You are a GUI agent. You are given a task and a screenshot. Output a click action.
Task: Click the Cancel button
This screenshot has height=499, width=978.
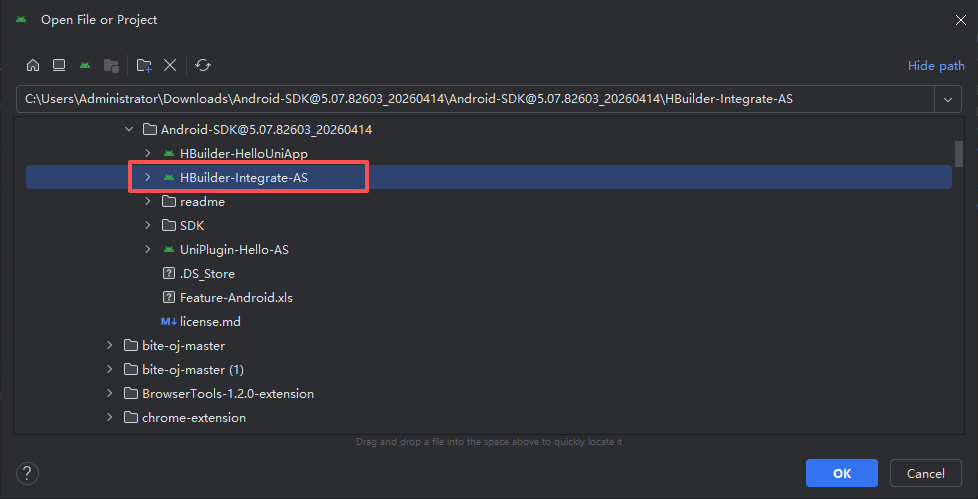[x=926, y=473]
